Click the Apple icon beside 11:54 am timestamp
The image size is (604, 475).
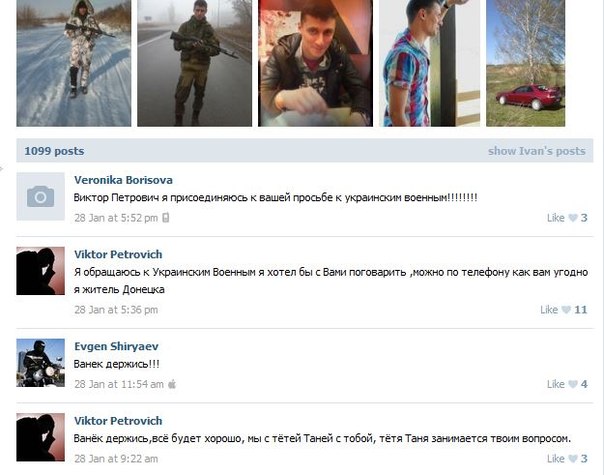(x=172, y=384)
